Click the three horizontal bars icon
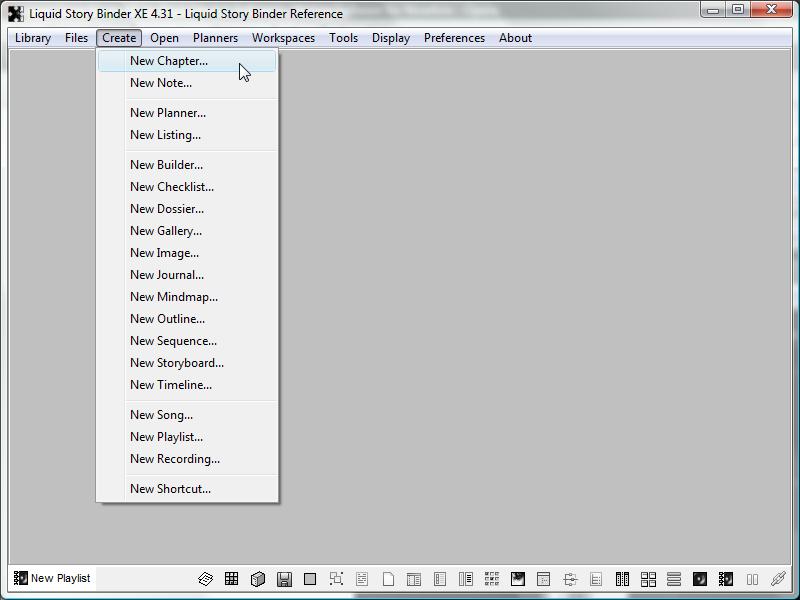The width and height of the screenshot is (800, 600). coord(674,579)
